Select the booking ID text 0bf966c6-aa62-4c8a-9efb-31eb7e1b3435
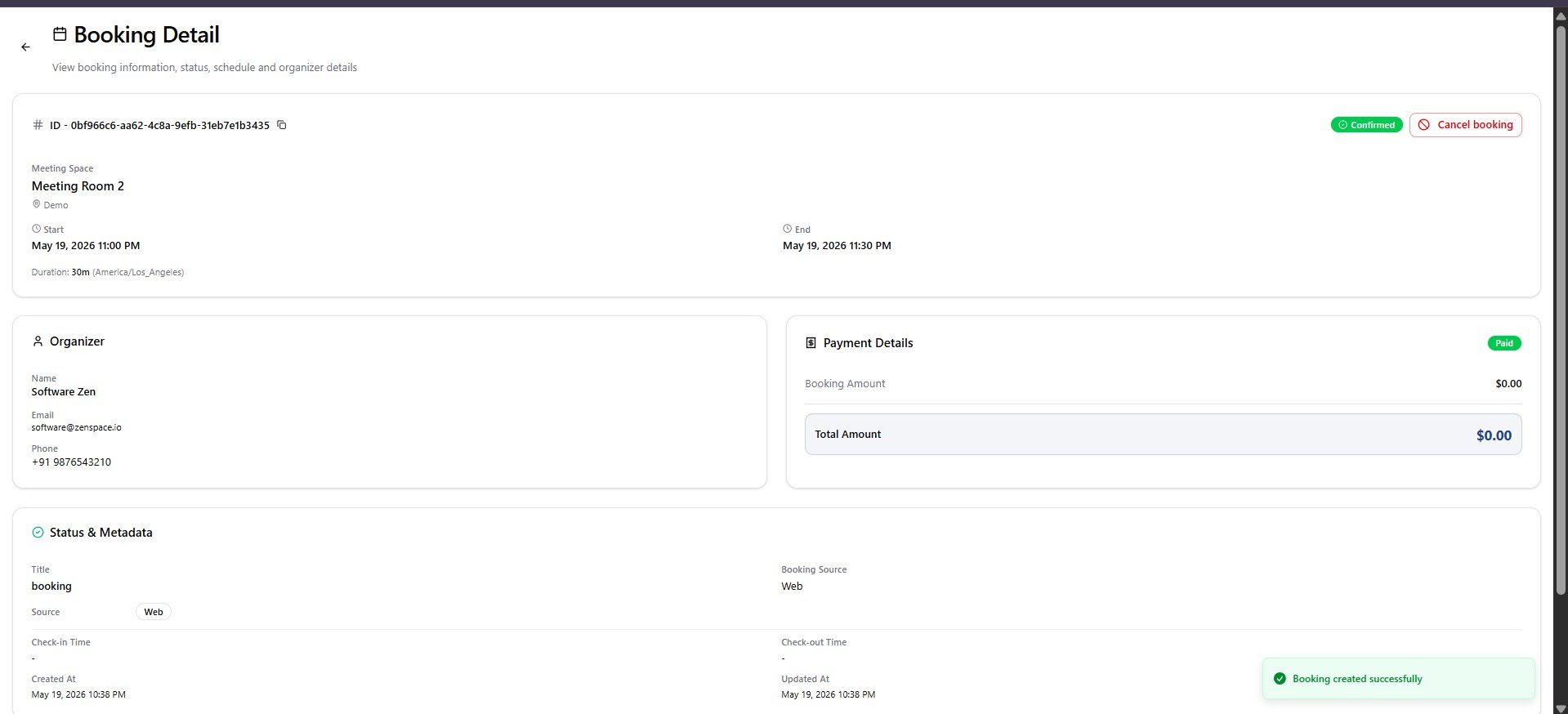This screenshot has width=1568, height=714. pos(170,125)
